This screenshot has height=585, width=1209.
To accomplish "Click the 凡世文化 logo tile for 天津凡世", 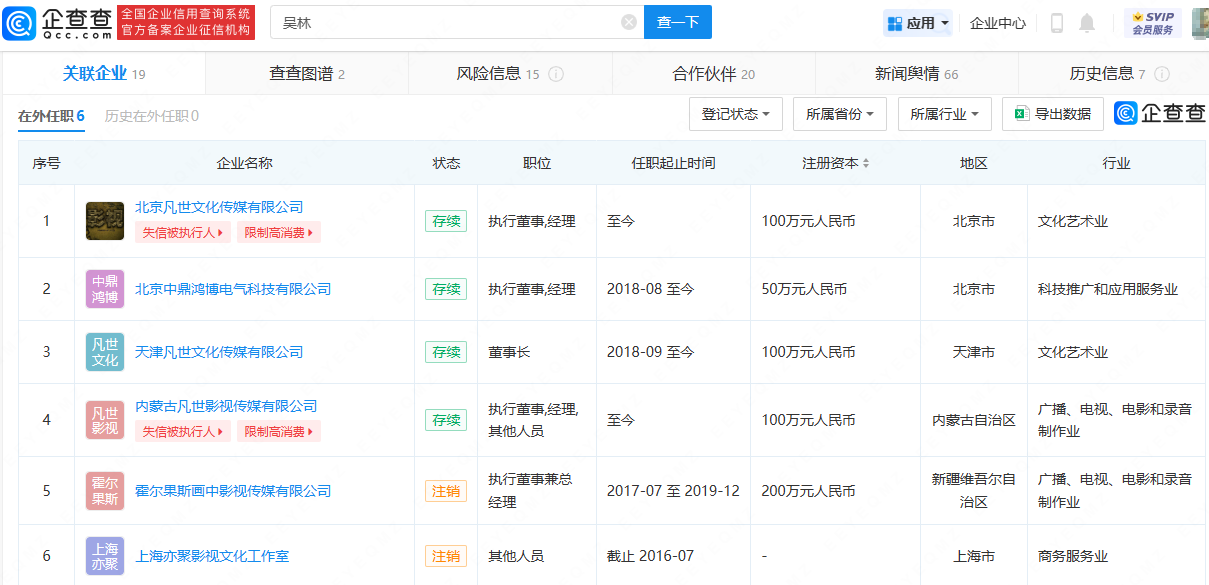I will click(x=105, y=352).
